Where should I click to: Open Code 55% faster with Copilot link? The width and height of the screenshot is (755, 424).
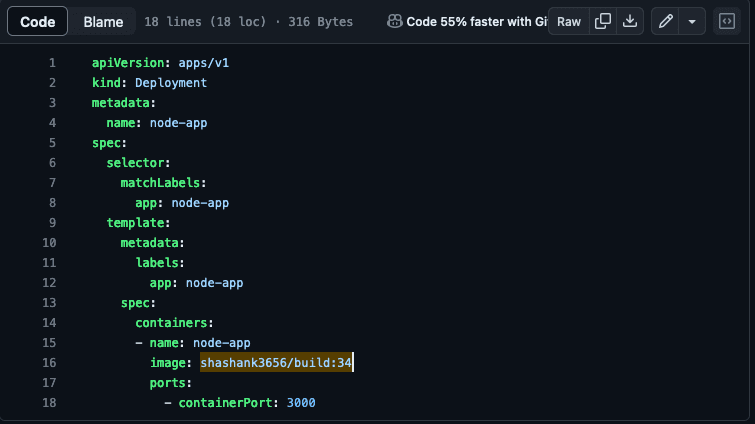coord(476,22)
